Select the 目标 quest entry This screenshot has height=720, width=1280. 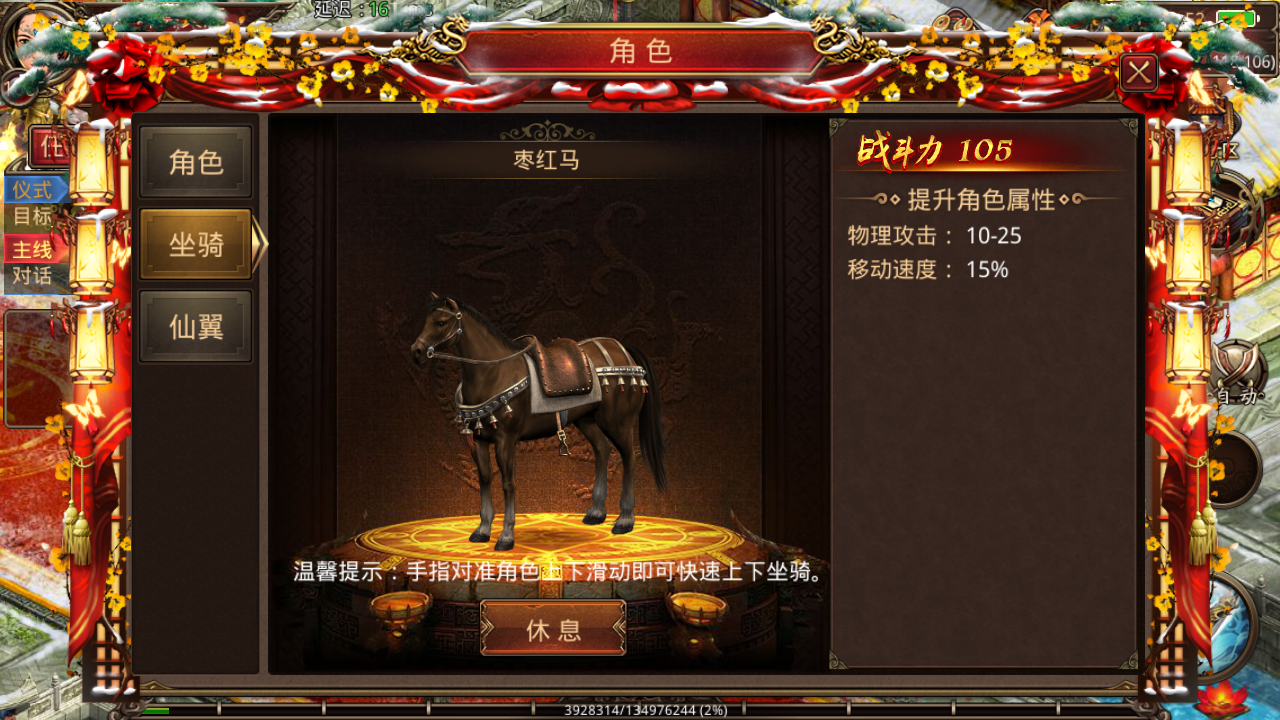[34, 216]
